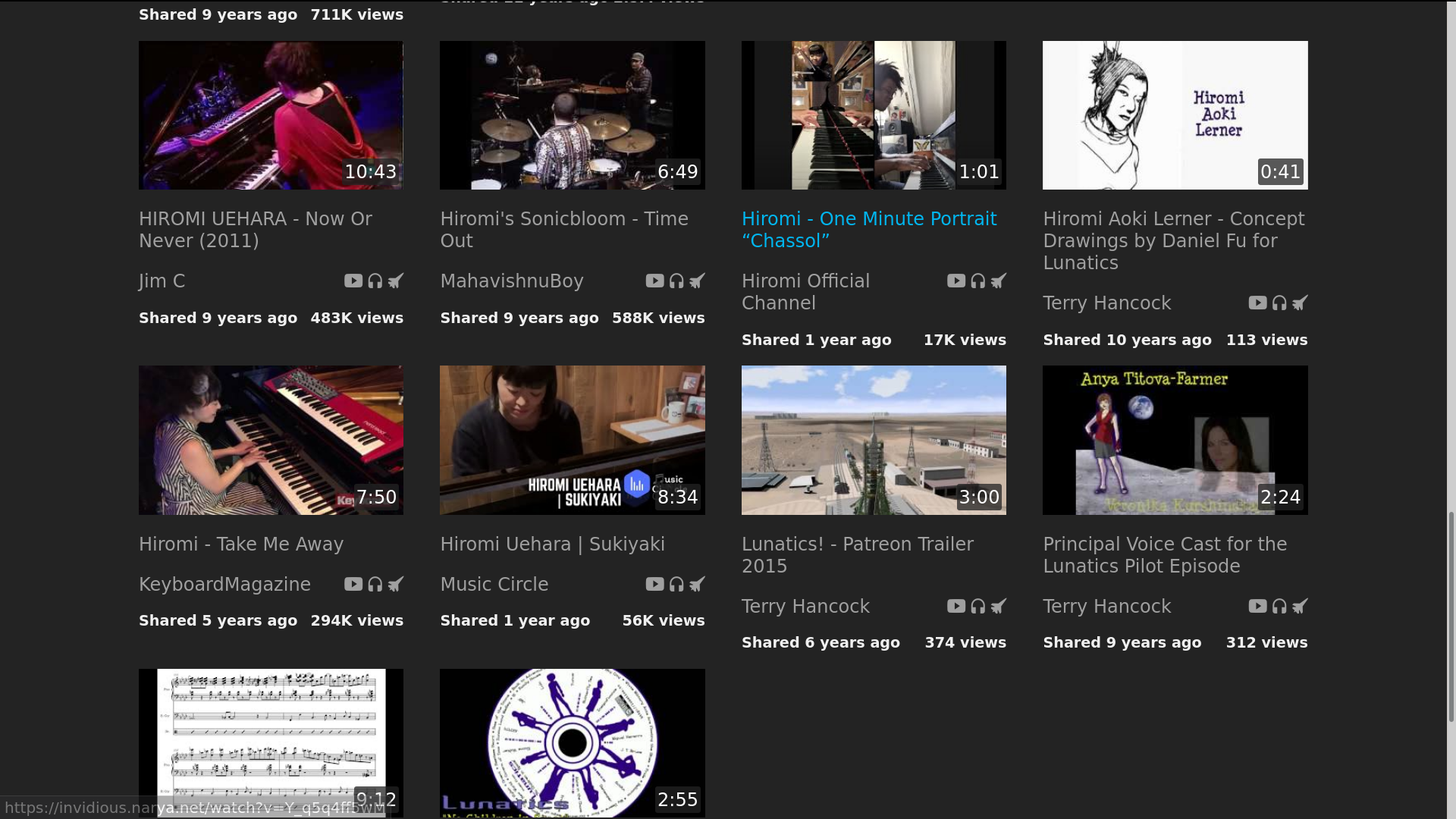Click fighter-jet instance icon beside Hiromi Official Channel

(999, 281)
